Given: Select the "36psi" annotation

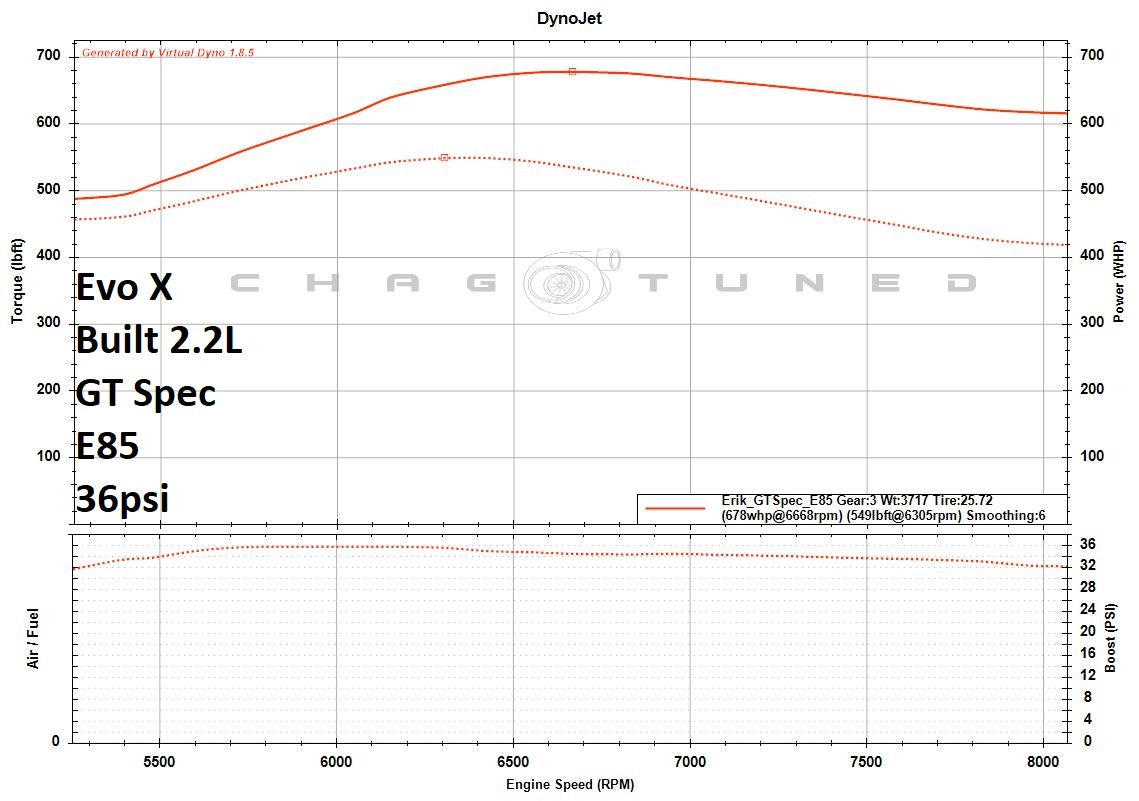Looking at the screenshot, I should [x=122, y=499].
